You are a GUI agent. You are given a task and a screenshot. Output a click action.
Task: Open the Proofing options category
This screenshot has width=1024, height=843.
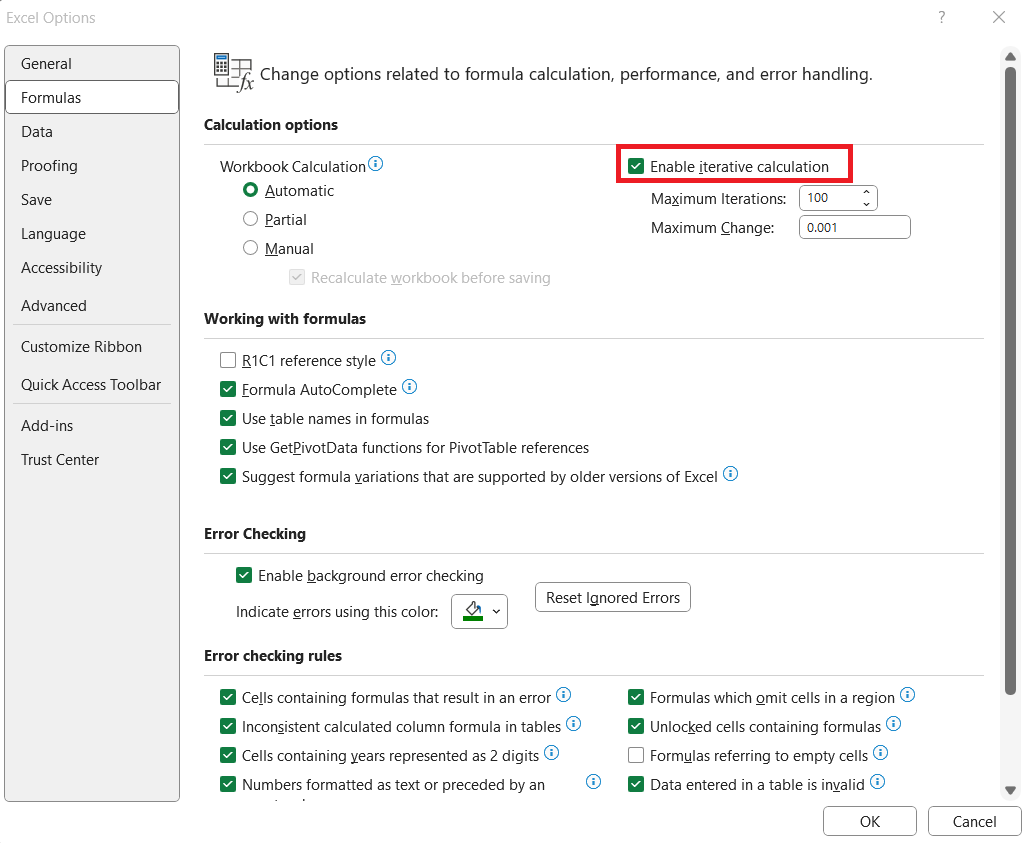pyautogui.click(x=92, y=166)
